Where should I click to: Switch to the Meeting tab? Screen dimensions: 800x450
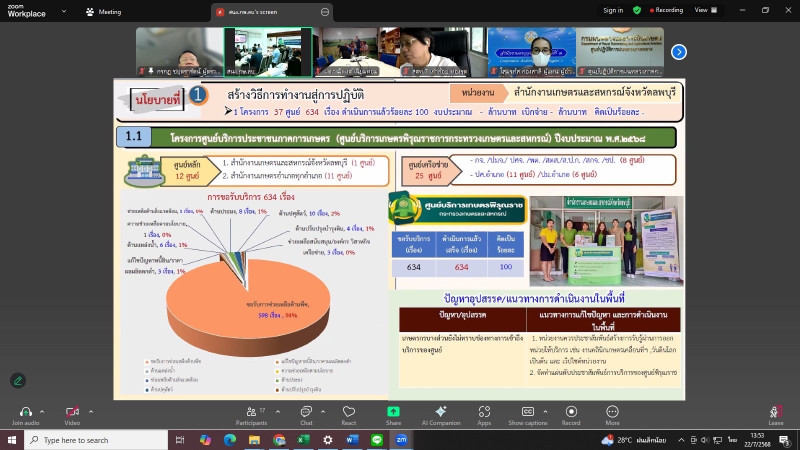(105, 11)
